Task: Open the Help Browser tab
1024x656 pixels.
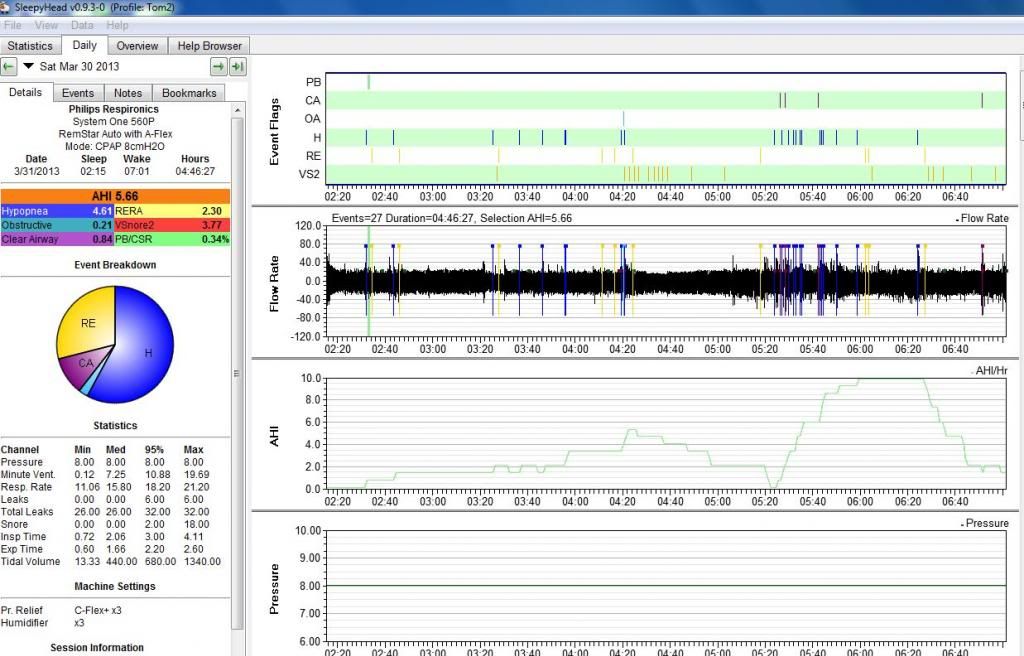Action: (209, 46)
